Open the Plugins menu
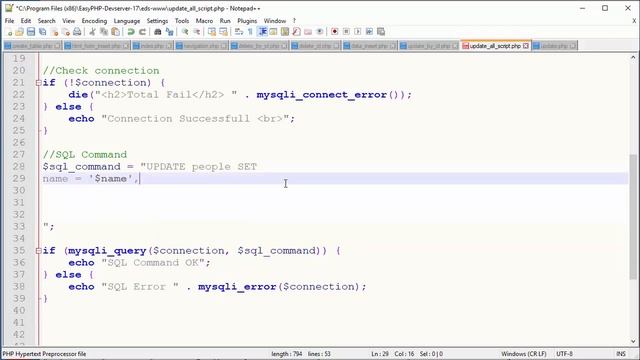 [247, 21]
